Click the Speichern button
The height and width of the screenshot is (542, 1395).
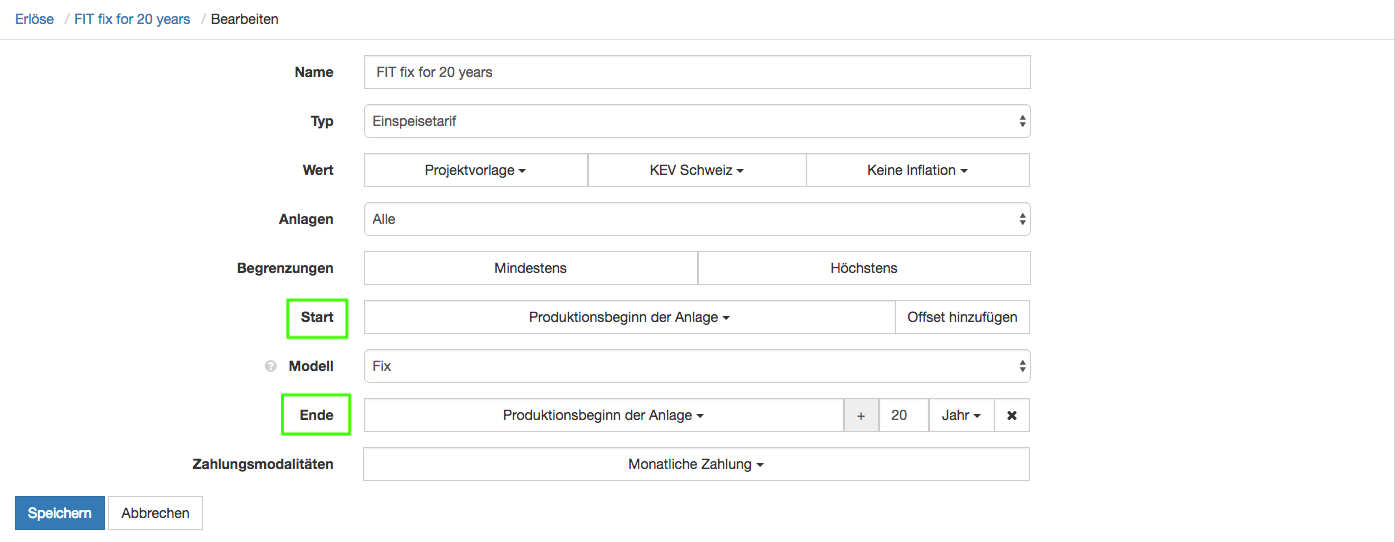[59, 513]
